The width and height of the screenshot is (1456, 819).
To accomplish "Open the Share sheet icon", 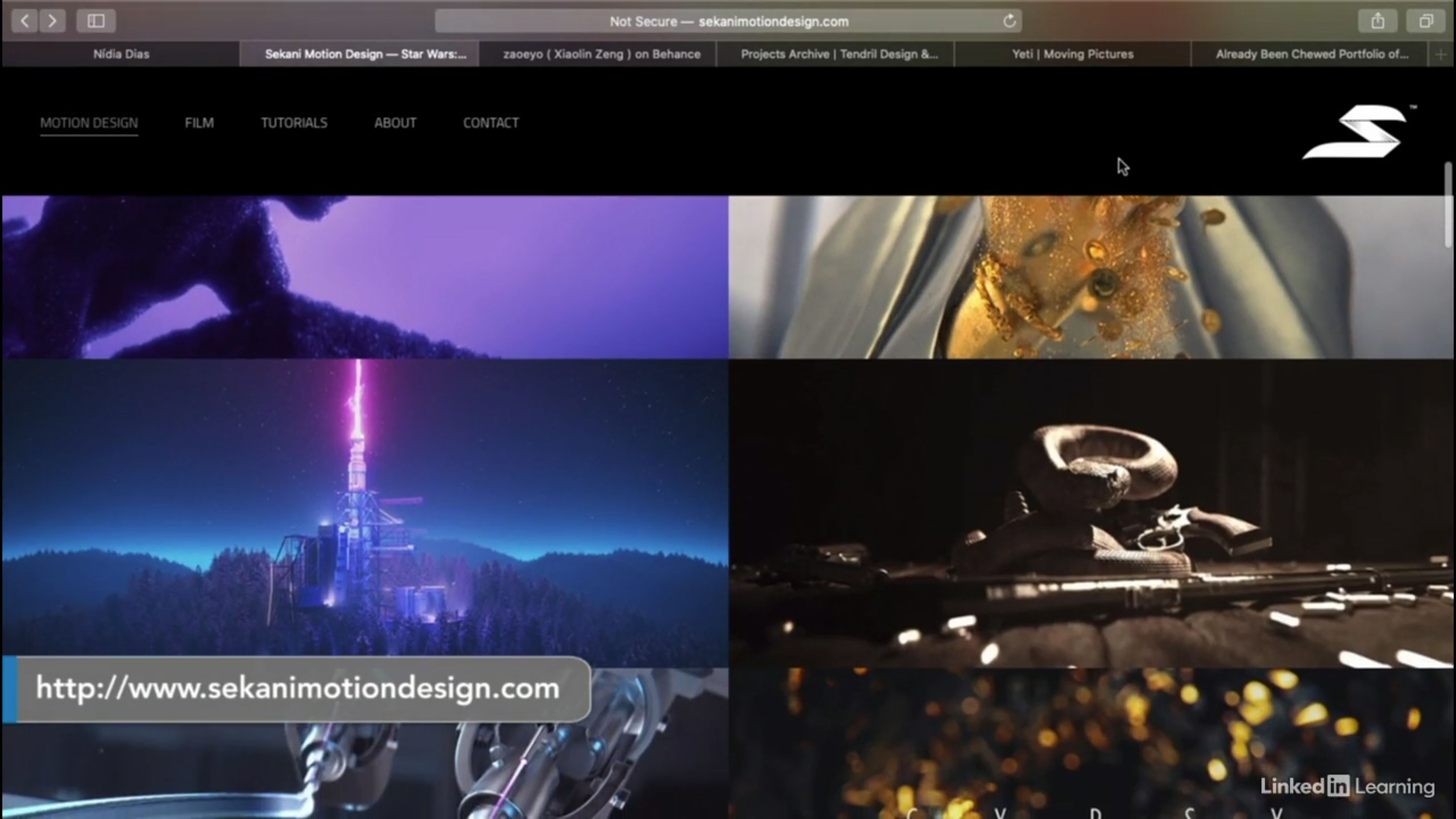I will (x=1378, y=22).
